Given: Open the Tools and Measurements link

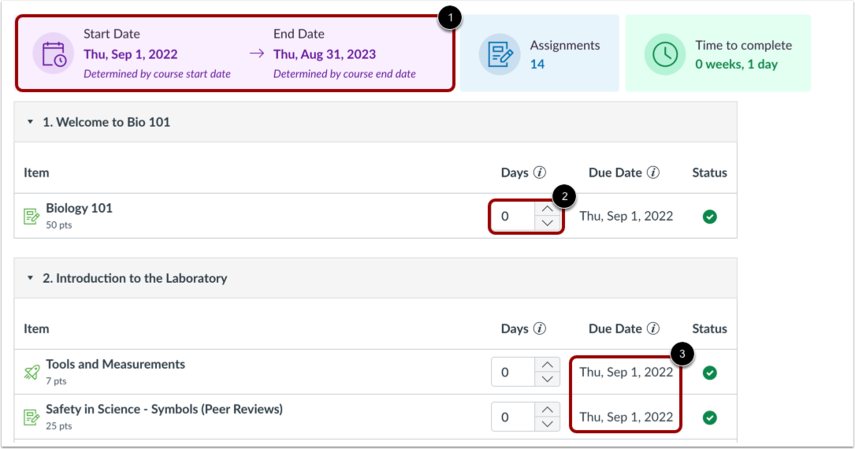Looking at the screenshot, I should tap(115, 364).
